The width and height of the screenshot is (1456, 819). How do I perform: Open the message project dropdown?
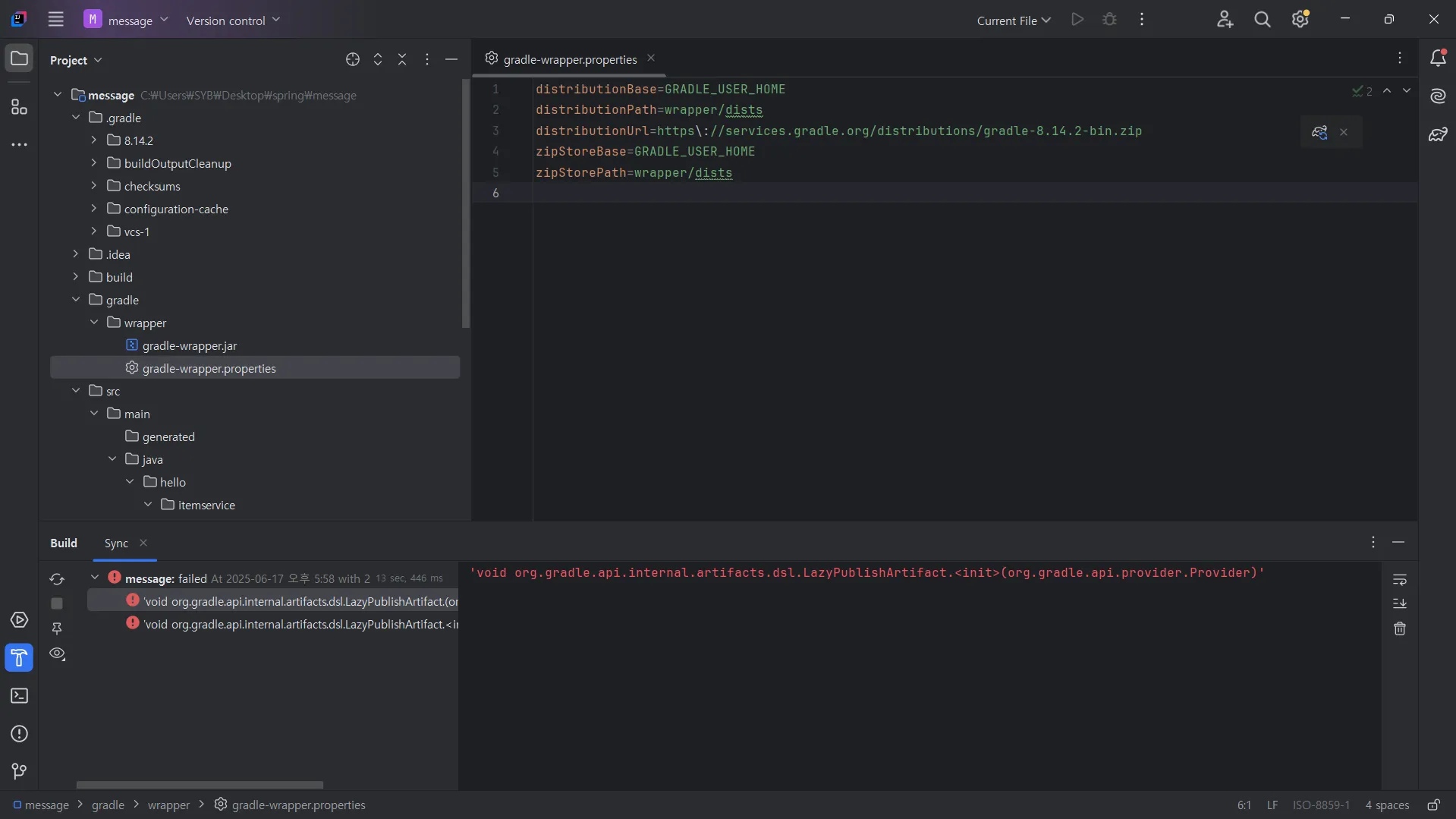point(126,20)
